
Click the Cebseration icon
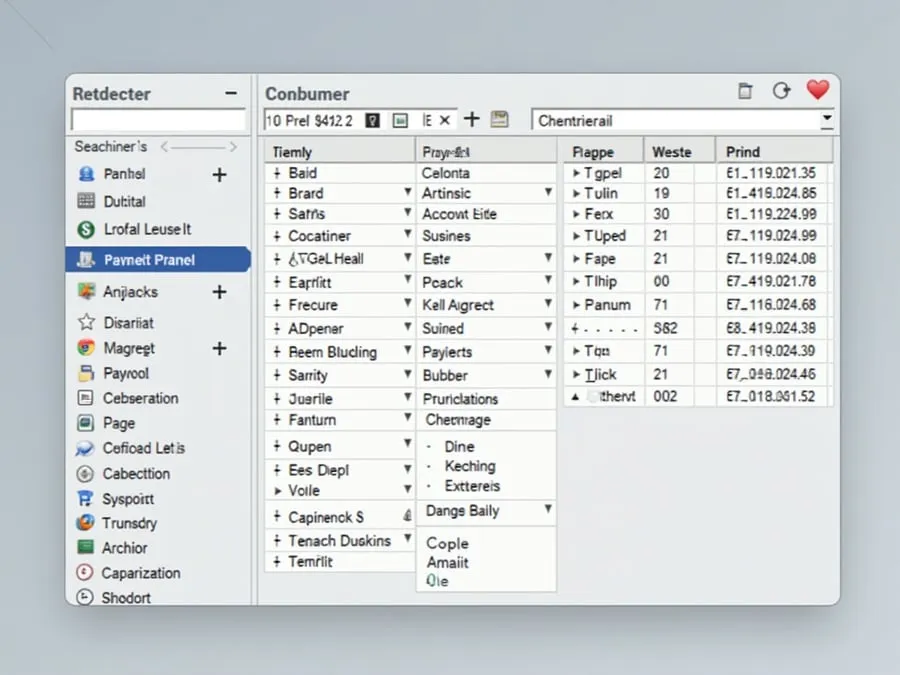85,398
